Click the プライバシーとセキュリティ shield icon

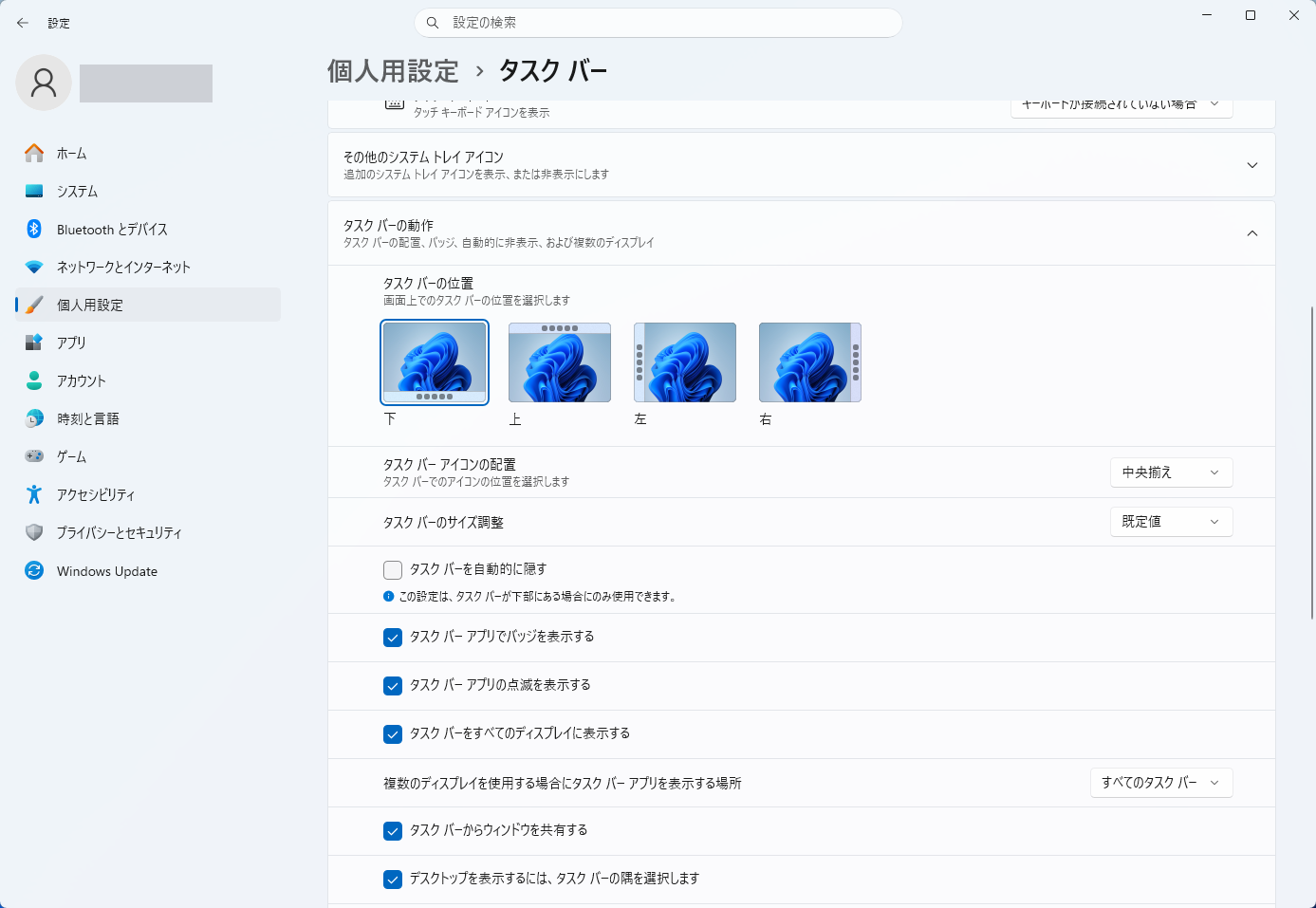(x=34, y=532)
